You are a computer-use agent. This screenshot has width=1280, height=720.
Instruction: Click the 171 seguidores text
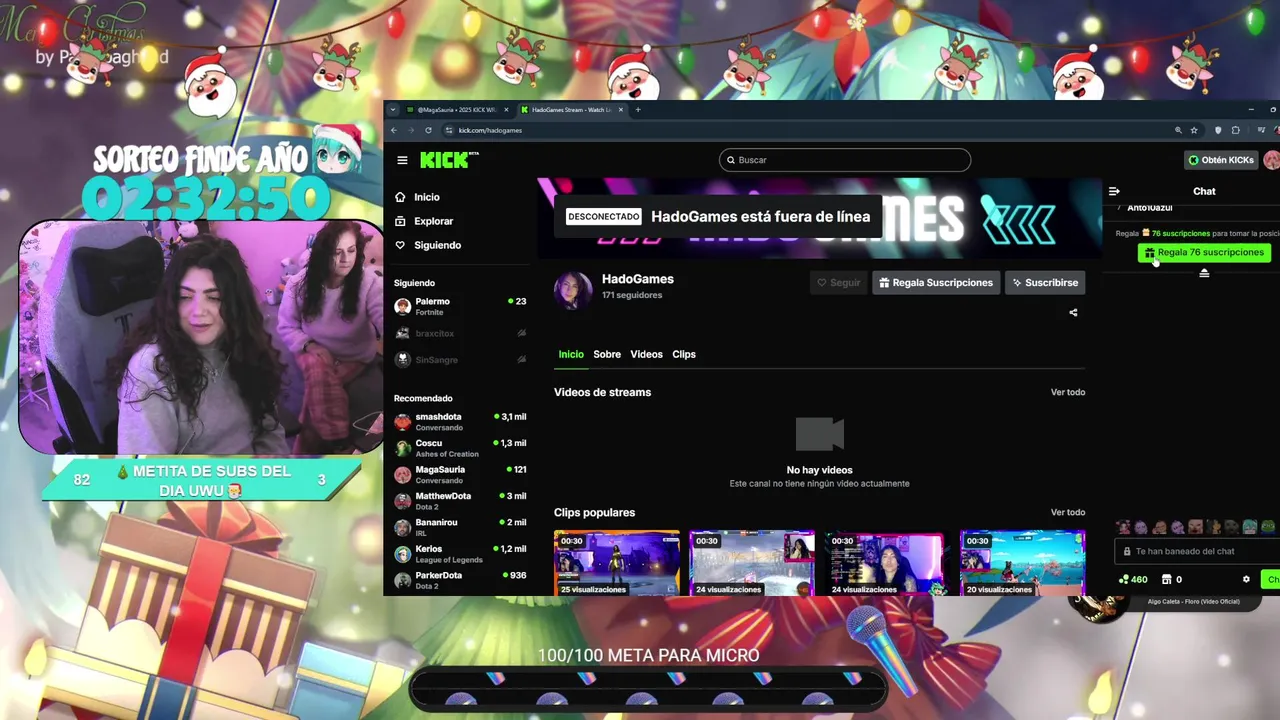[x=632, y=295]
